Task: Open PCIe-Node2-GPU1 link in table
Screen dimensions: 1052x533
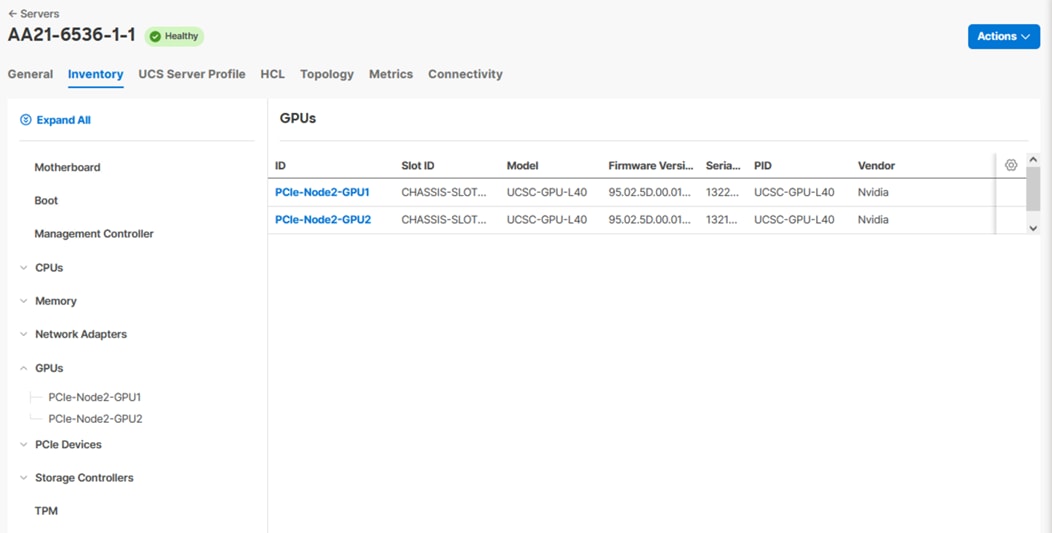Action: [x=322, y=192]
